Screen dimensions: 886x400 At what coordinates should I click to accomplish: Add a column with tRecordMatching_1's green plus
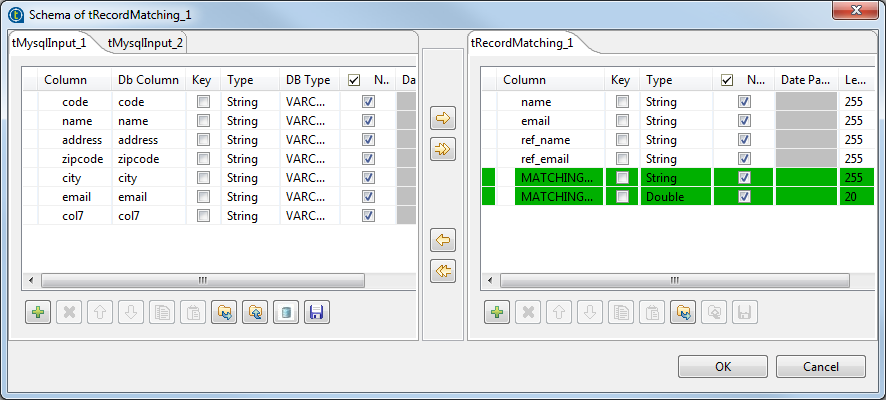[497, 312]
